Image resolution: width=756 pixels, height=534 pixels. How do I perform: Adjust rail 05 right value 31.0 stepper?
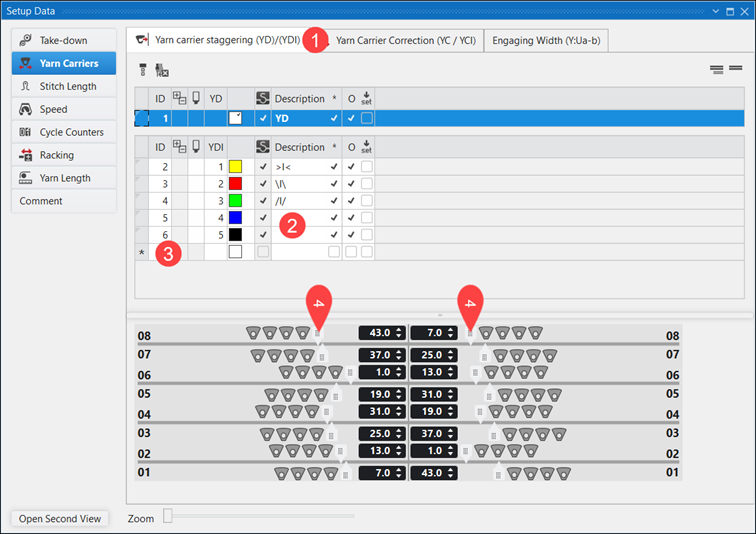(452, 396)
